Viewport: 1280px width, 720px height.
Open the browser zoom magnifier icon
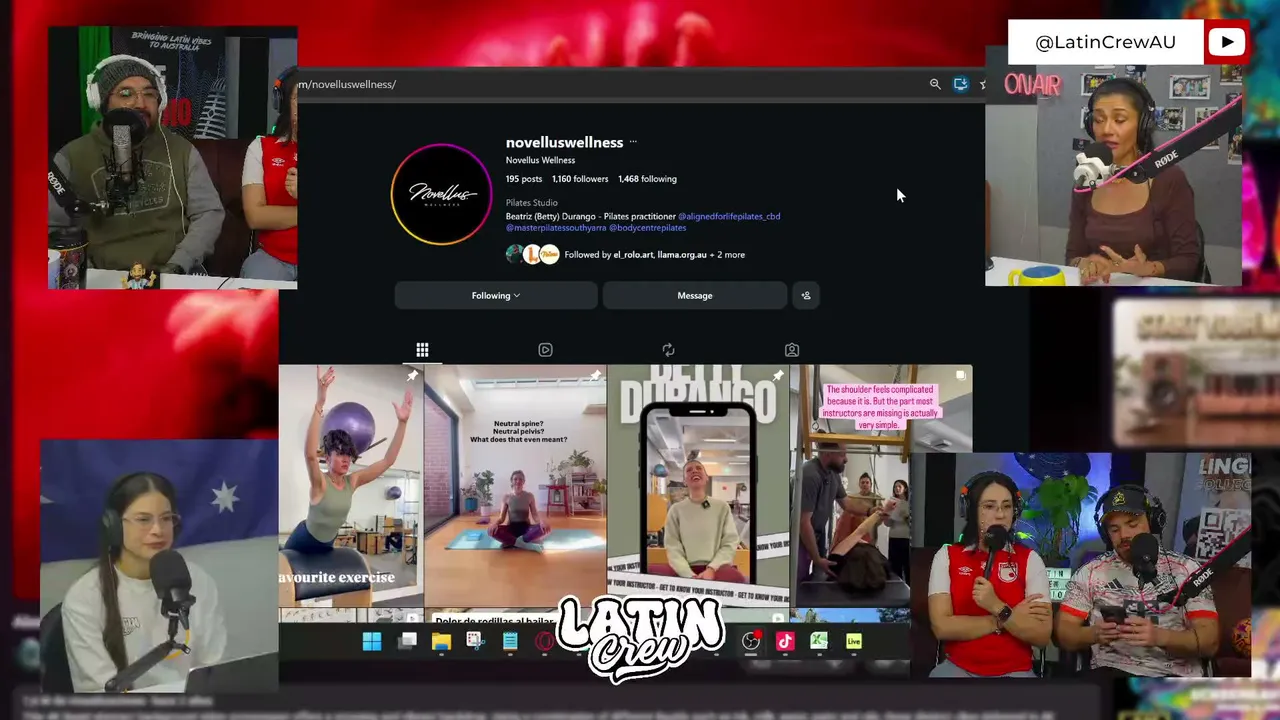(935, 84)
